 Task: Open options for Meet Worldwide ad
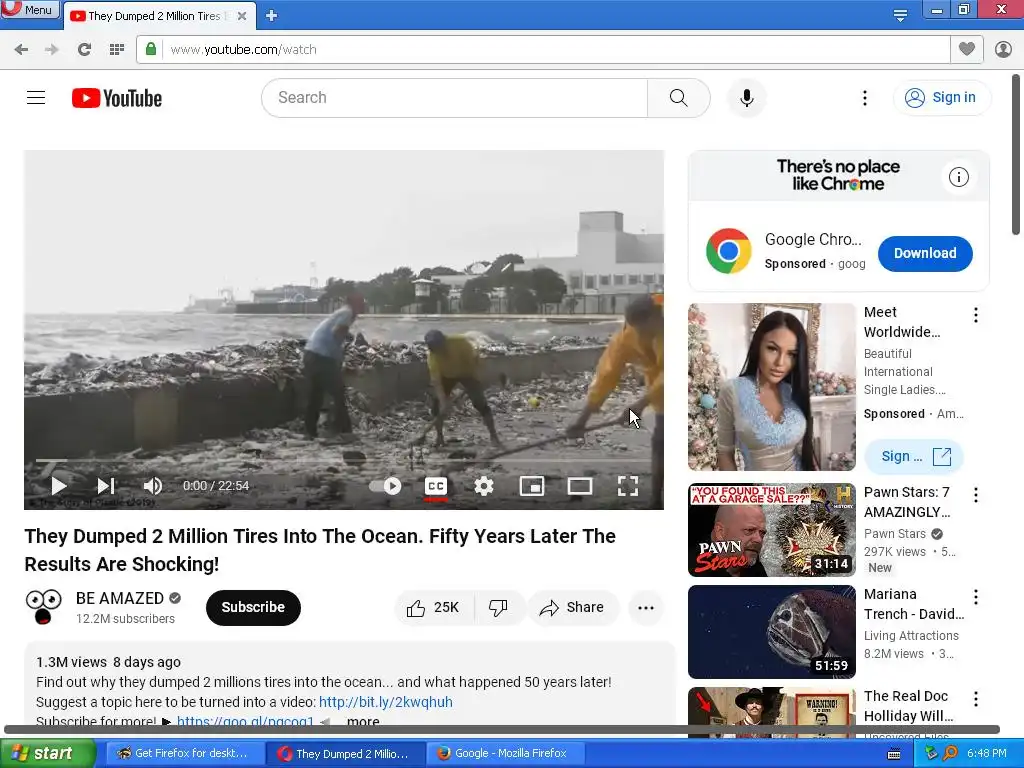click(976, 315)
